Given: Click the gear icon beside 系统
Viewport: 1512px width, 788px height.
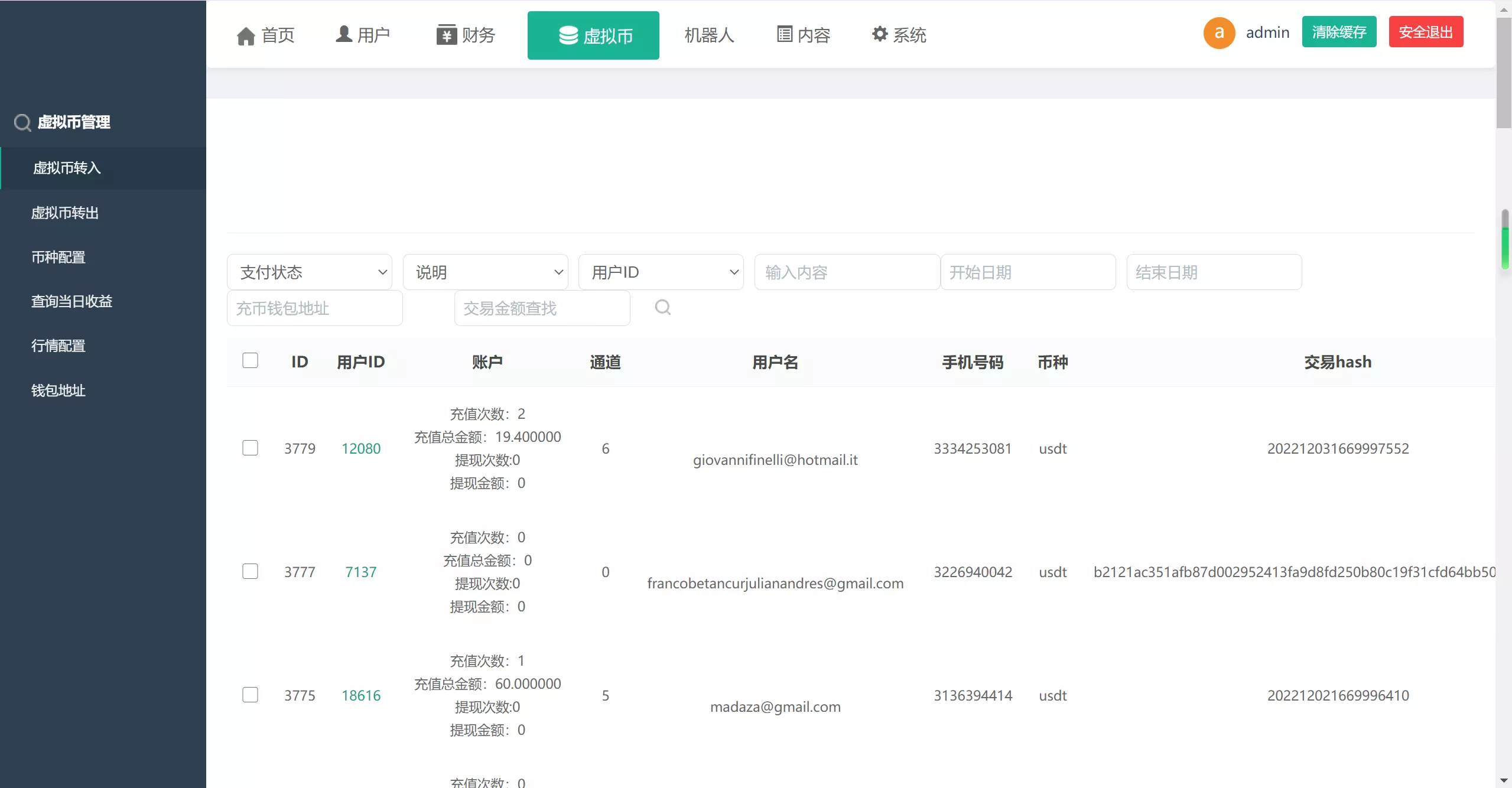Looking at the screenshot, I should [x=880, y=34].
